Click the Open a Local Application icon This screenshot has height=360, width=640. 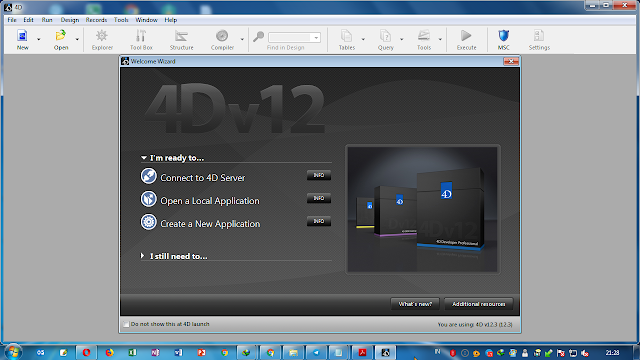(x=149, y=199)
